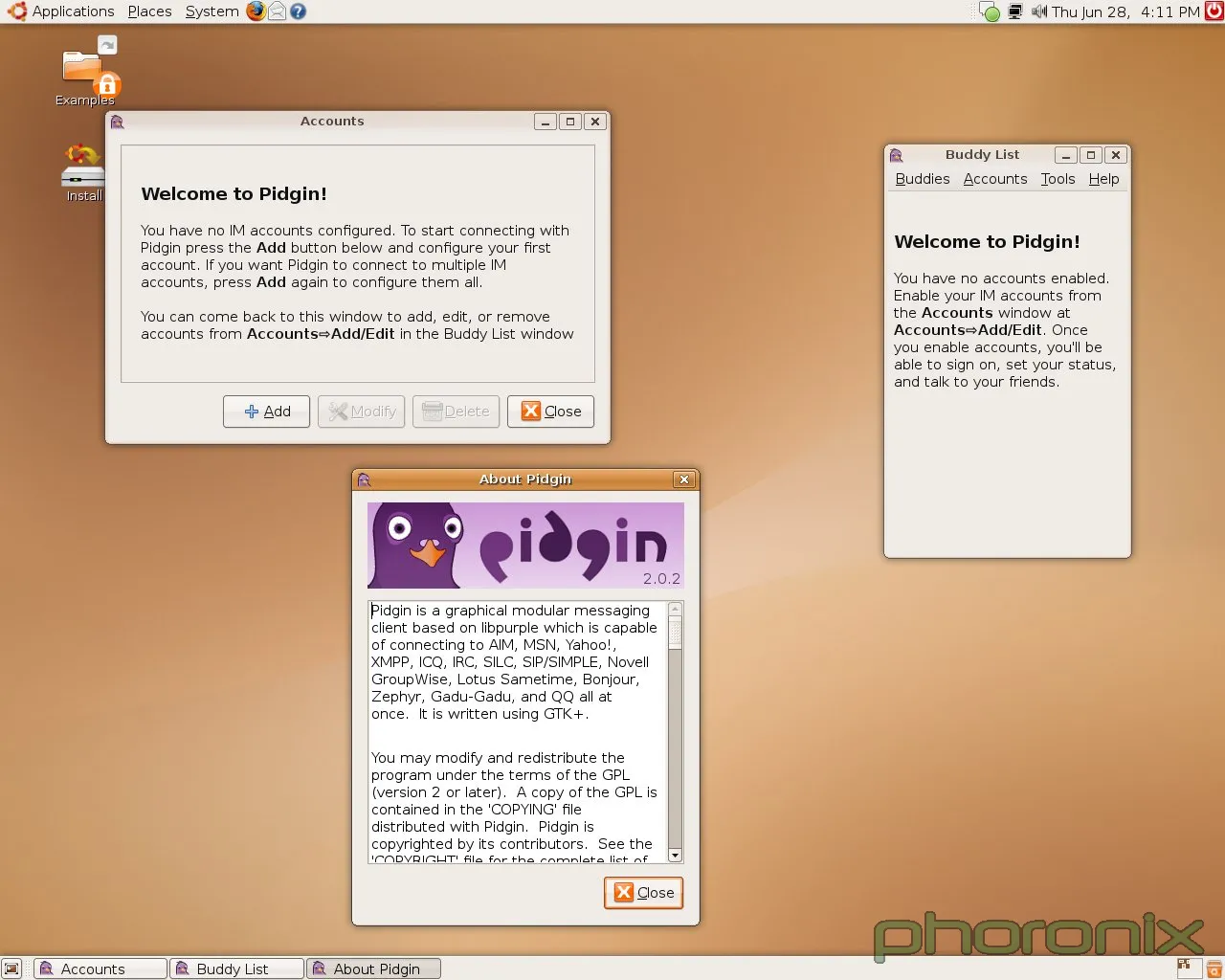
Task: Click the Buddy List window title icon
Action: tap(897, 155)
